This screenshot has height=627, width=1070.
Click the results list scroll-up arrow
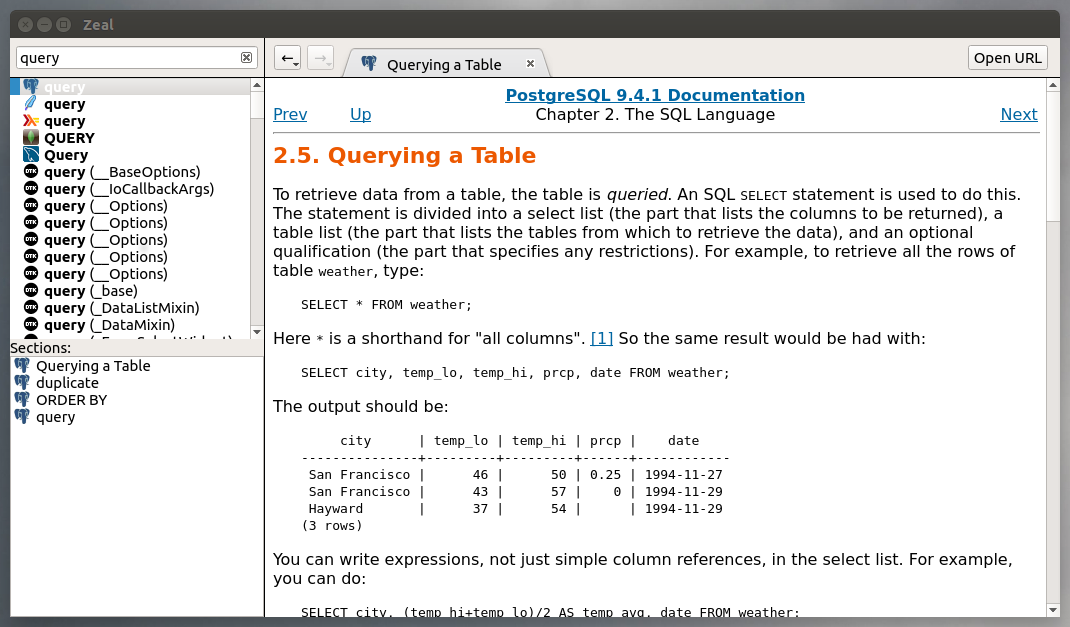(257, 85)
